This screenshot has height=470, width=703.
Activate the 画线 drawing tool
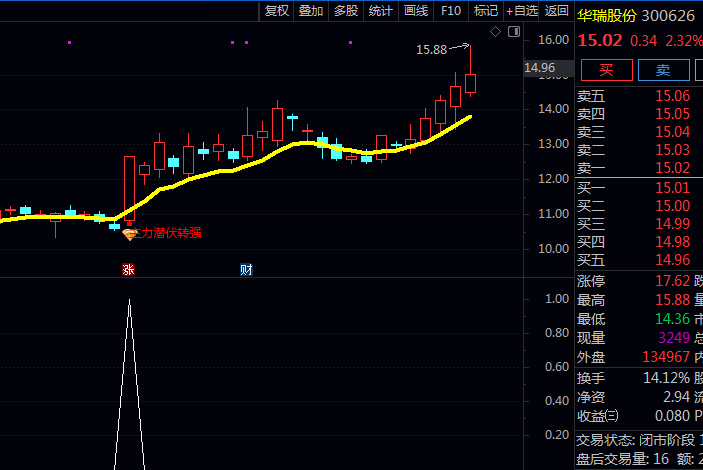416,11
